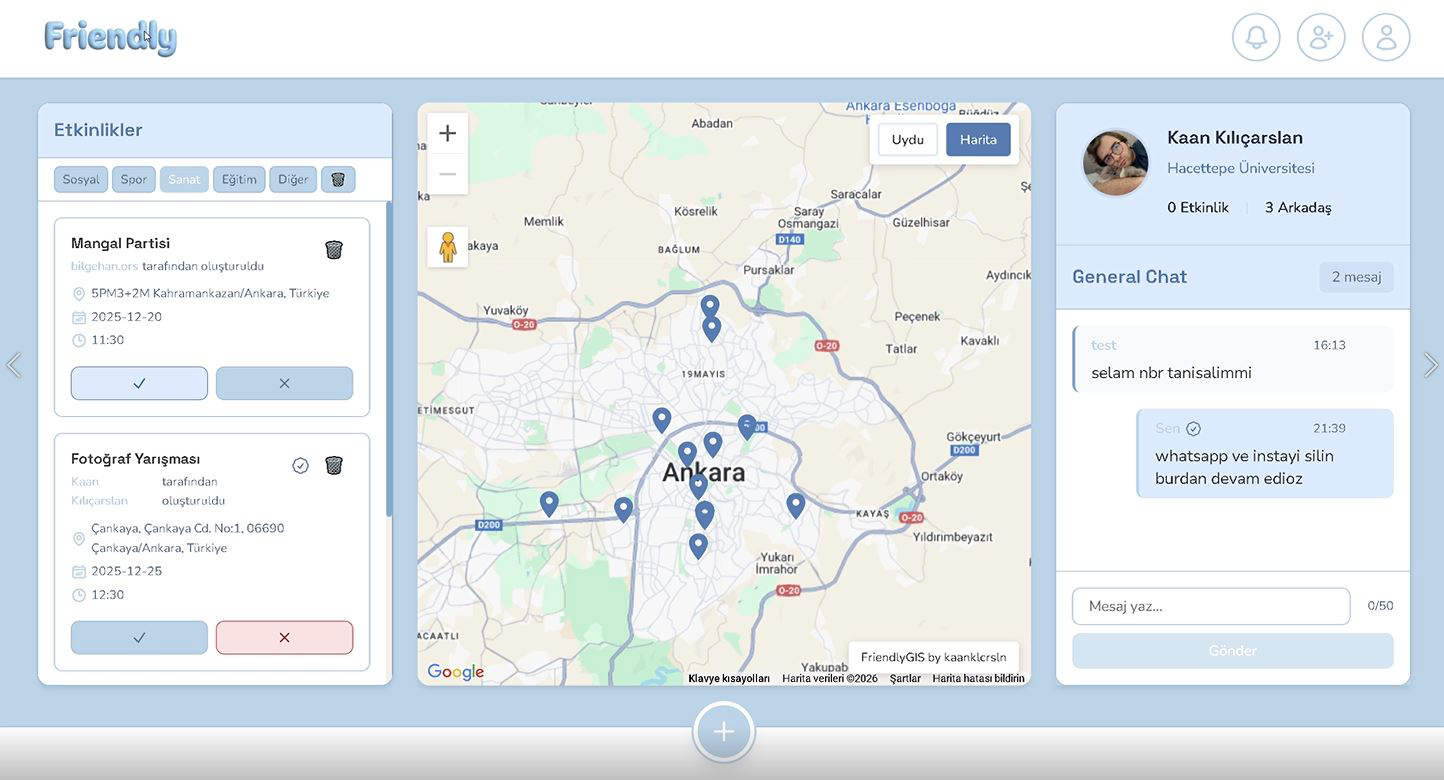Accept the Mangal Partisi event
The width and height of the screenshot is (1444, 780).
[x=139, y=383]
